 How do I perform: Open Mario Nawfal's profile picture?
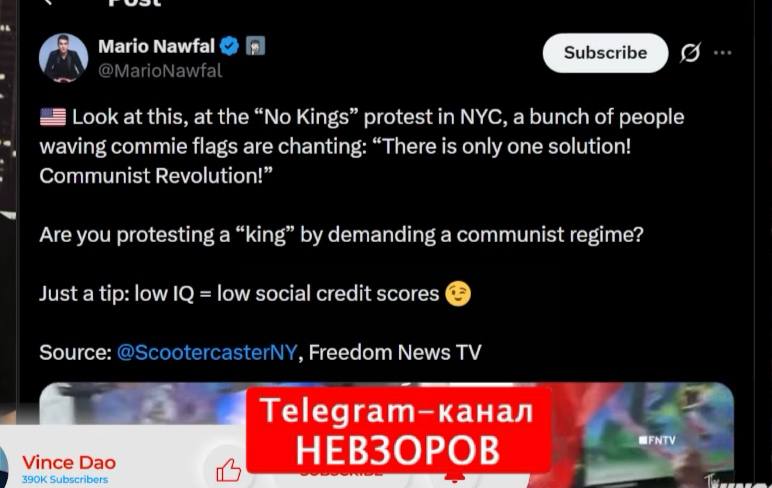point(64,58)
